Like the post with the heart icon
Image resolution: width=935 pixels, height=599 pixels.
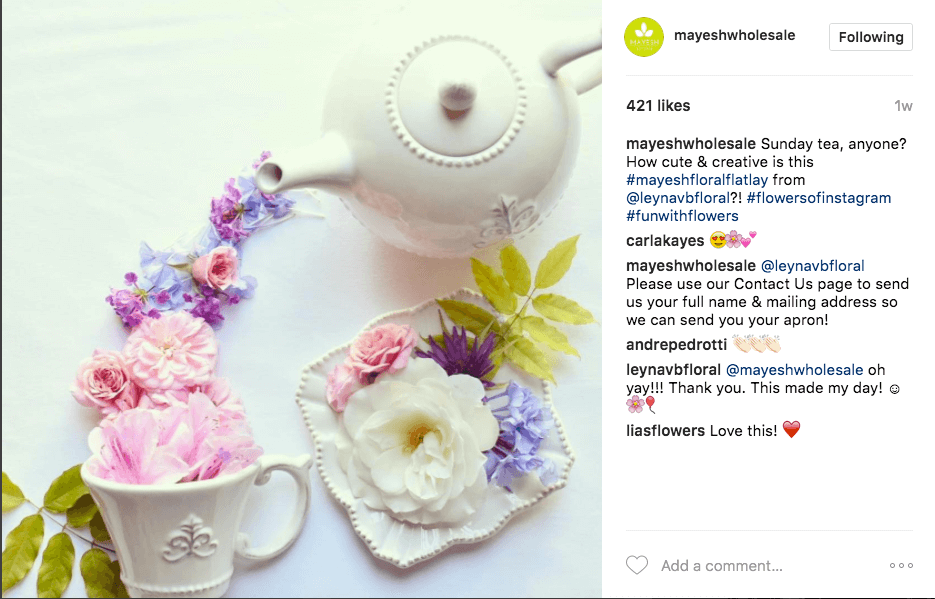(636, 565)
